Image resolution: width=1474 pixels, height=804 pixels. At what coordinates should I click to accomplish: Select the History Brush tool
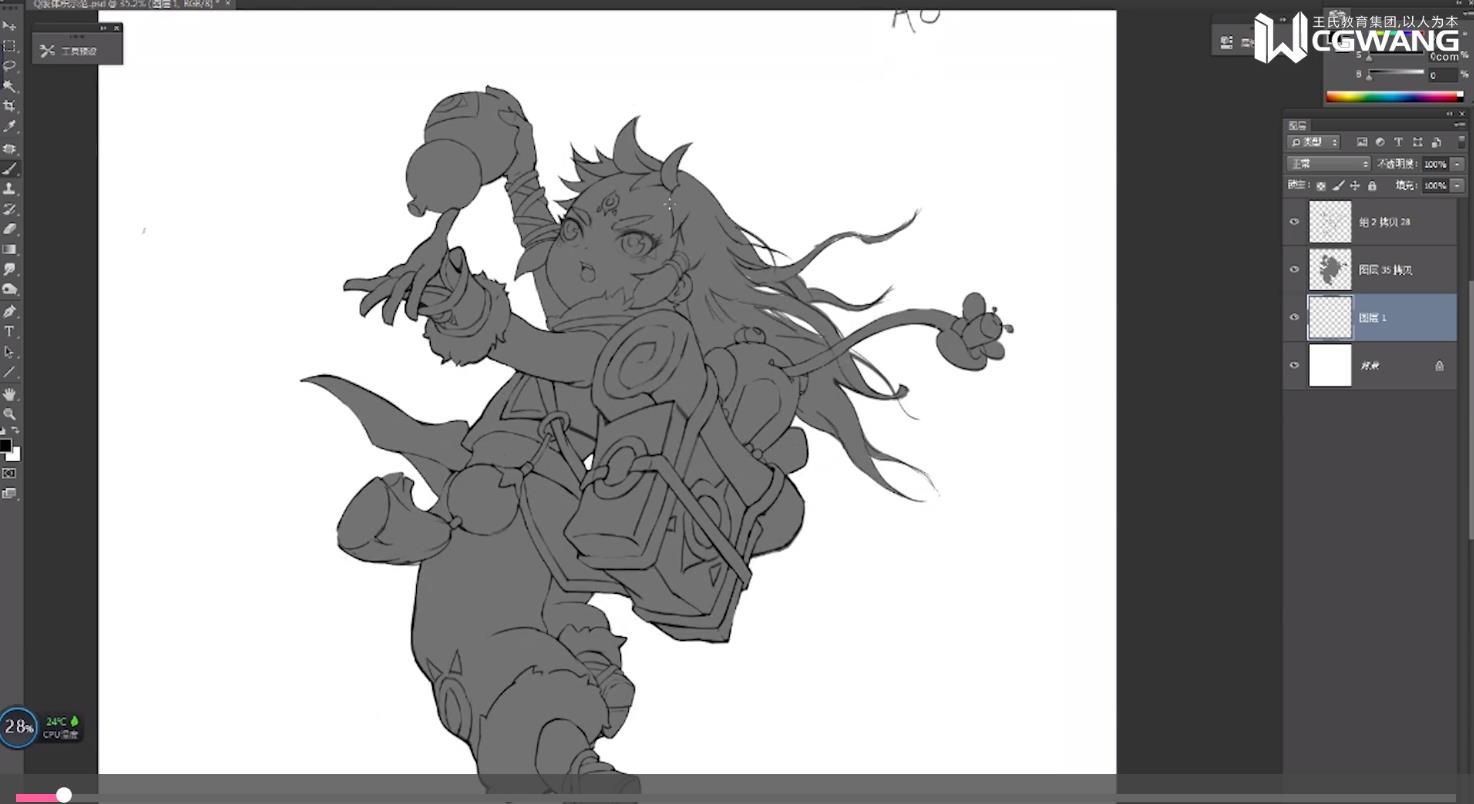tap(9, 209)
